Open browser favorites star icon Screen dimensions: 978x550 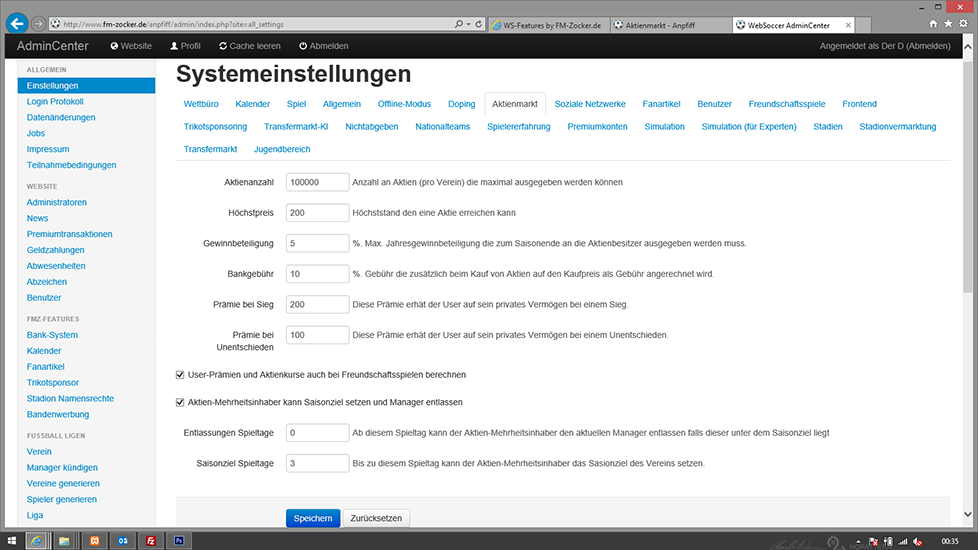tap(948, 23)
